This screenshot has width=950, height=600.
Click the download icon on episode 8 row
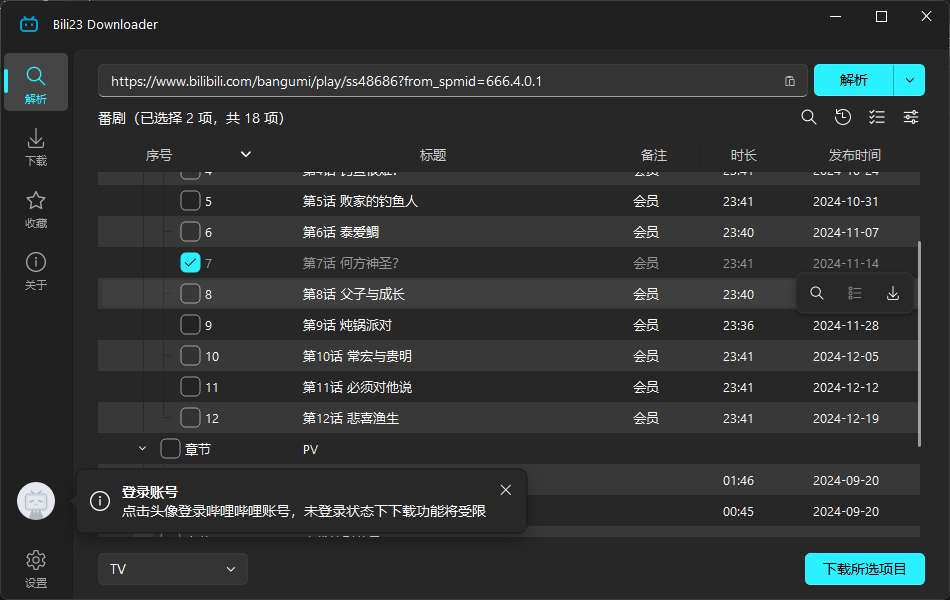click(x=893, y=293)
